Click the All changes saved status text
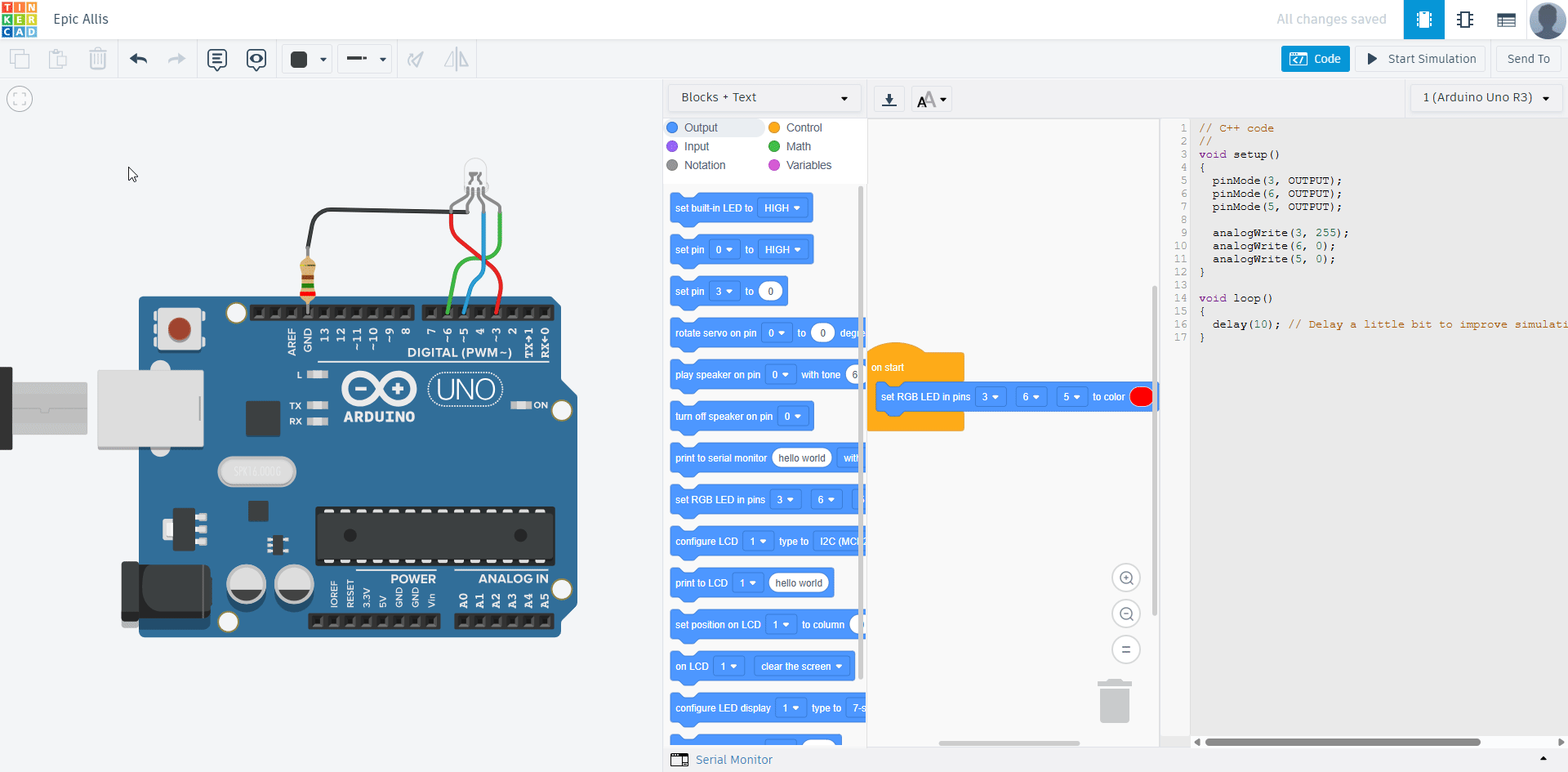The image size is (1568, 772). tap(1331, 20)
